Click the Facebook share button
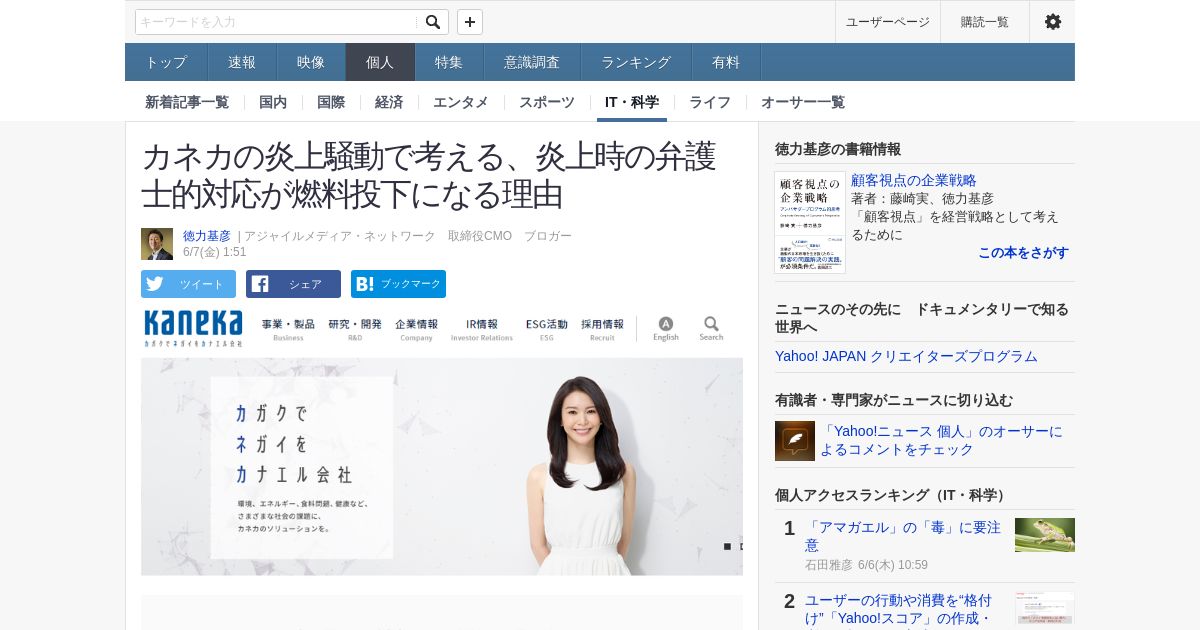 pyautogui.click(x=293, y=284)
